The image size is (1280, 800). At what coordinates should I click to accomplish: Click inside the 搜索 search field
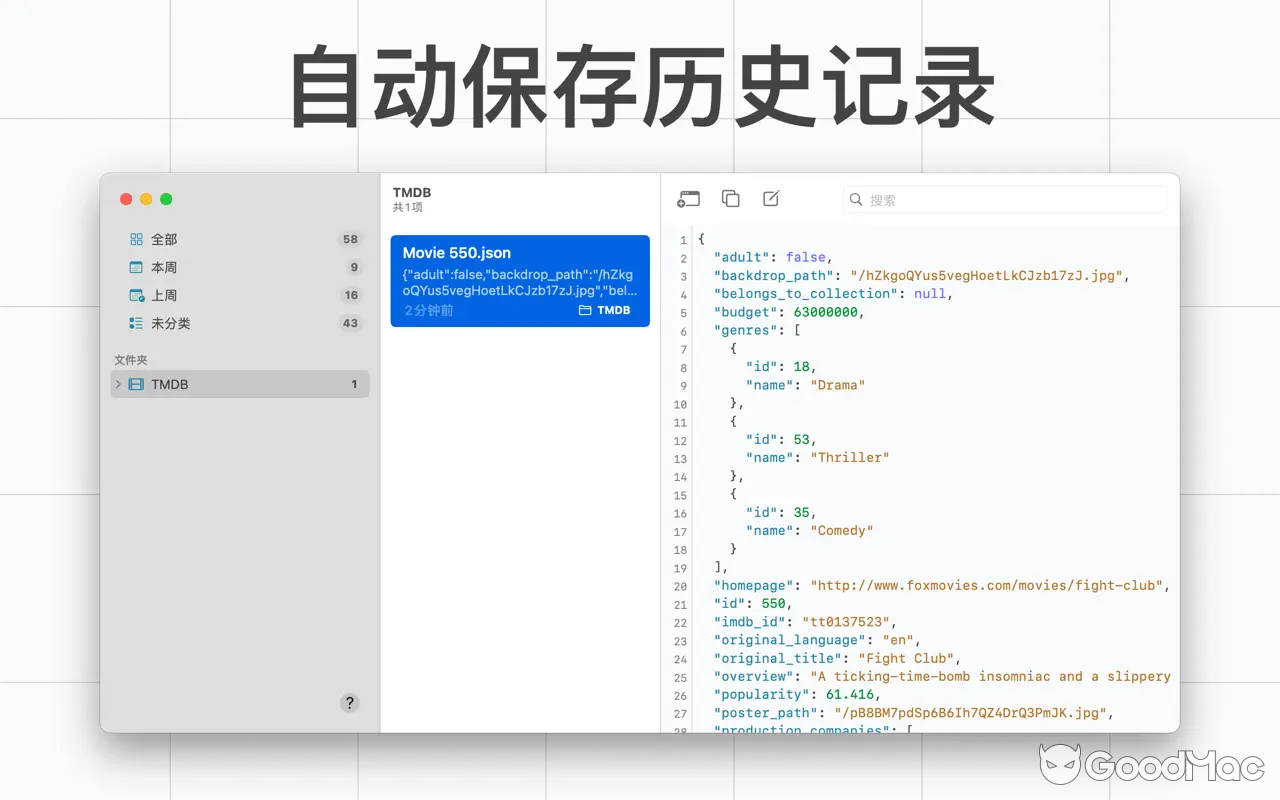1000,199
